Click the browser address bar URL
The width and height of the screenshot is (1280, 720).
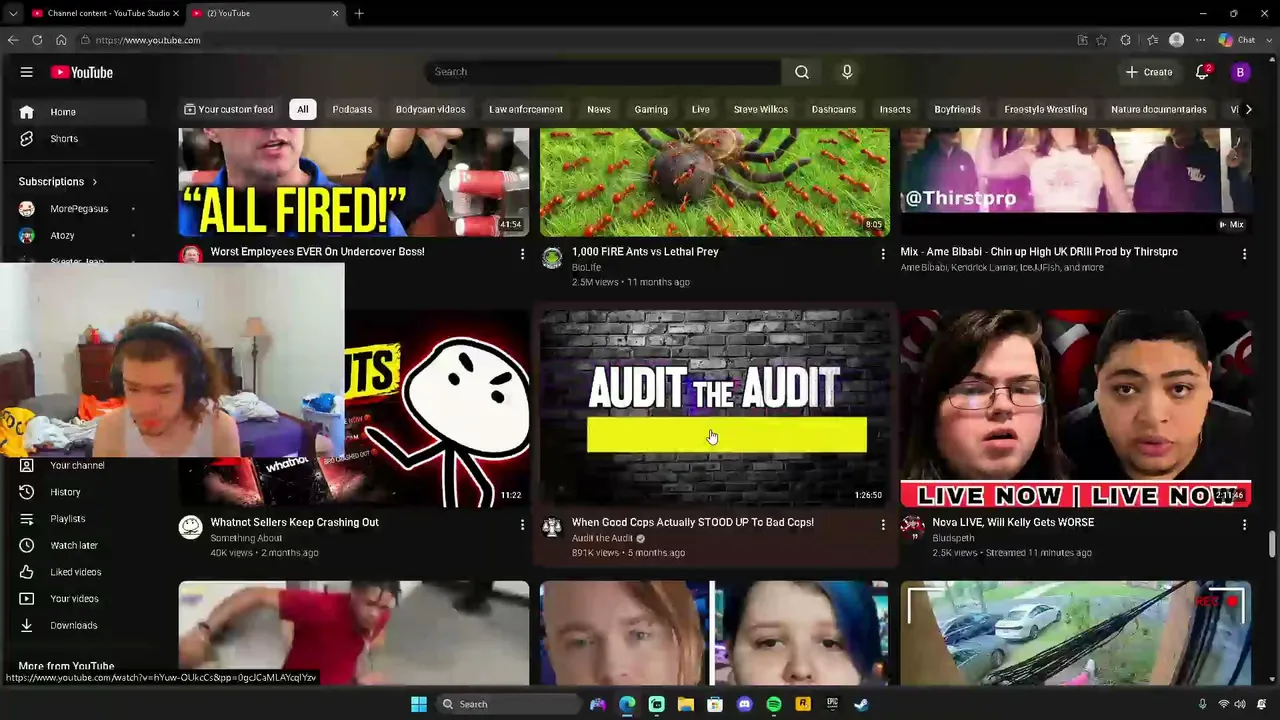click(148, 40)
